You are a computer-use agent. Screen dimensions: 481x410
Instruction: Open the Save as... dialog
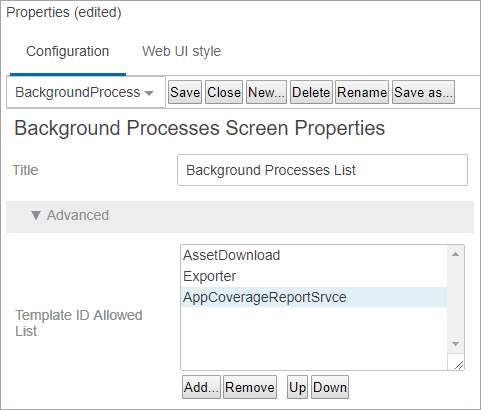pos(423,92)
